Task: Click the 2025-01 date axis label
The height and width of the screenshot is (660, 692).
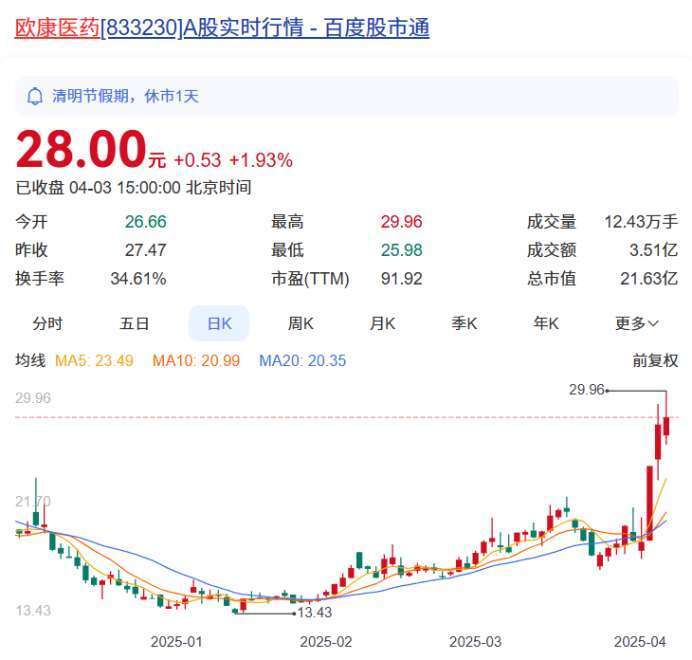Action: pyautogui.click(x=177, y=641)
